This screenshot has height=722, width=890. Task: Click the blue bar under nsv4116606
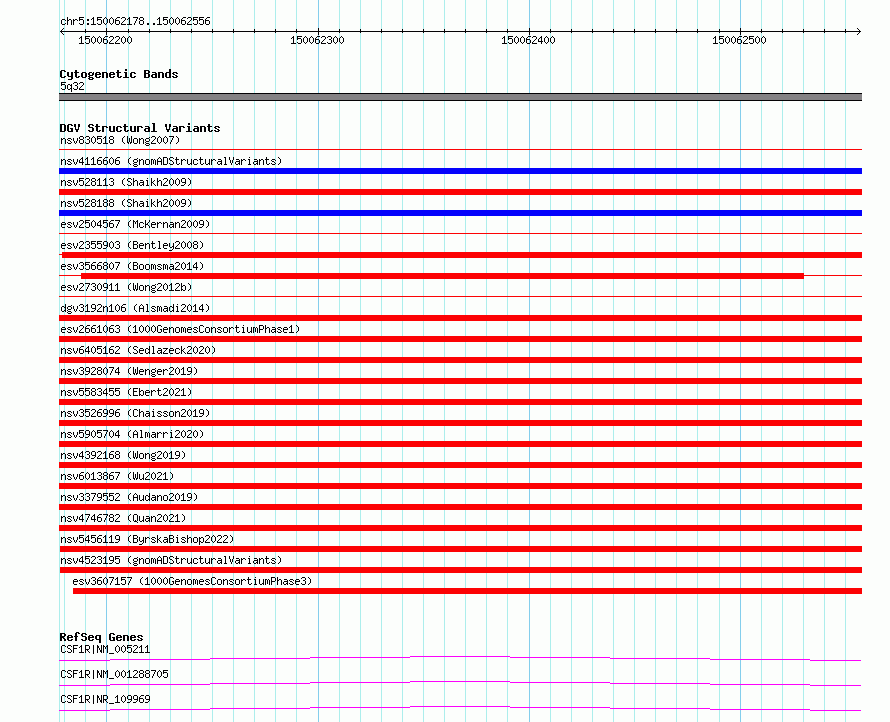point(460,171)
